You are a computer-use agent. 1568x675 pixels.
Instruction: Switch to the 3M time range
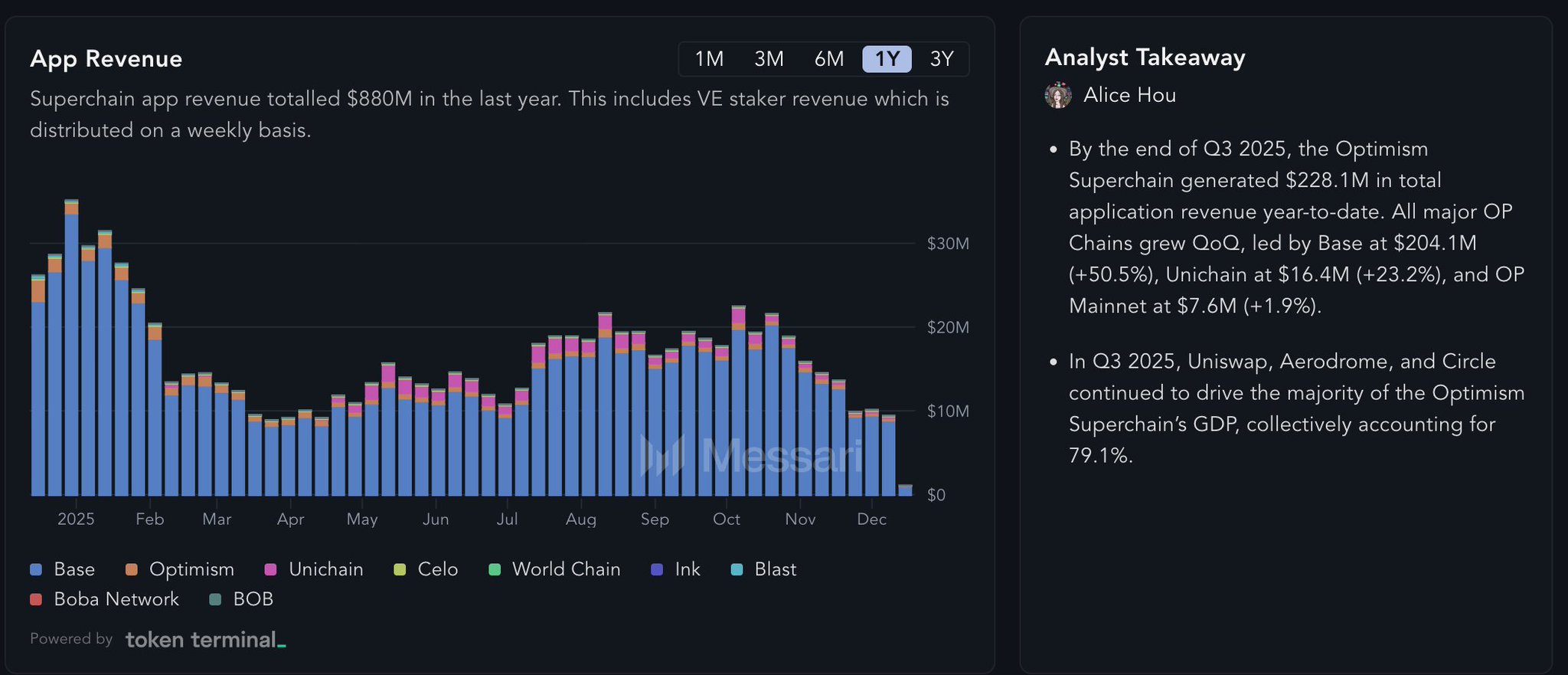pos(769,59)
